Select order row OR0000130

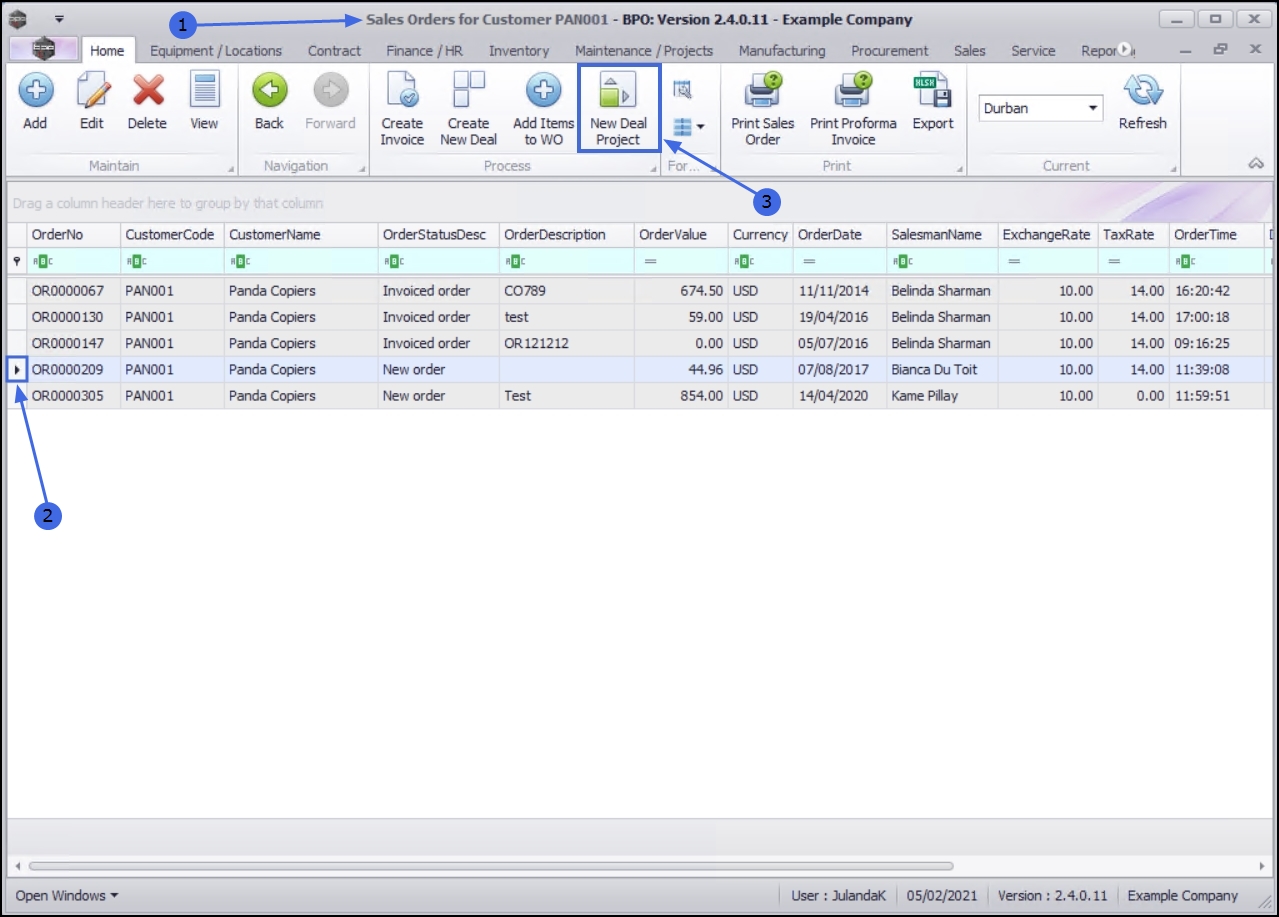tap(640, 317)
